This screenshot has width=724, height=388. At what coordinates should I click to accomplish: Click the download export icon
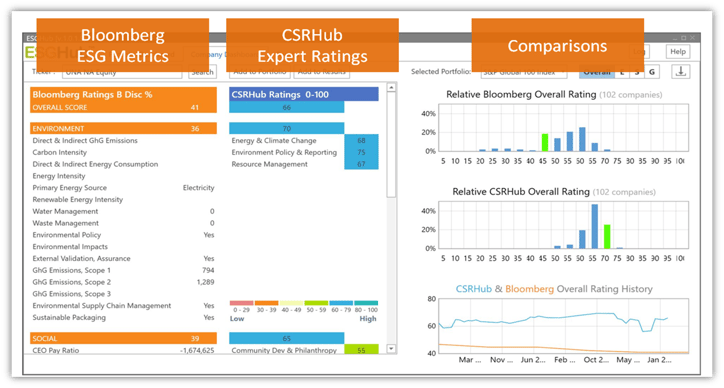(681, 72)
